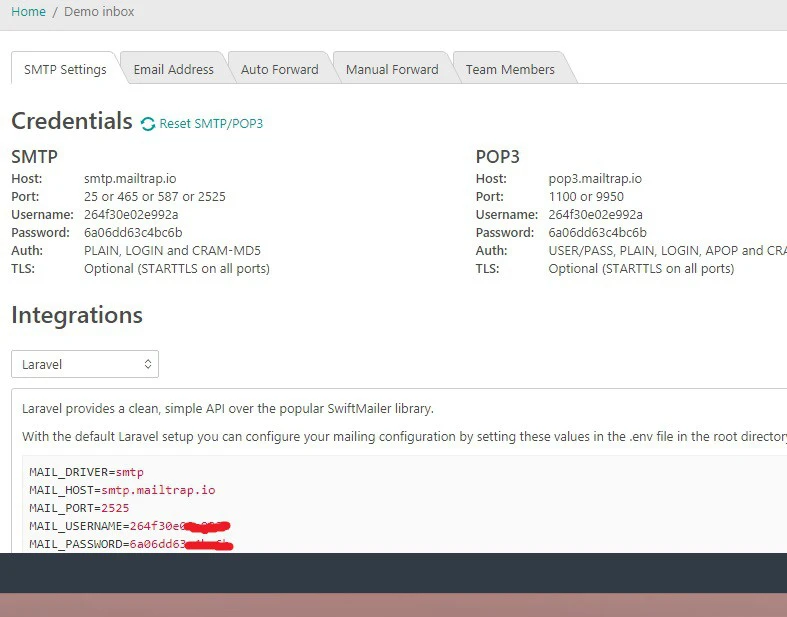Select the Manual Forward tab
Screen dimensions: 787x617
pos(392,70)
